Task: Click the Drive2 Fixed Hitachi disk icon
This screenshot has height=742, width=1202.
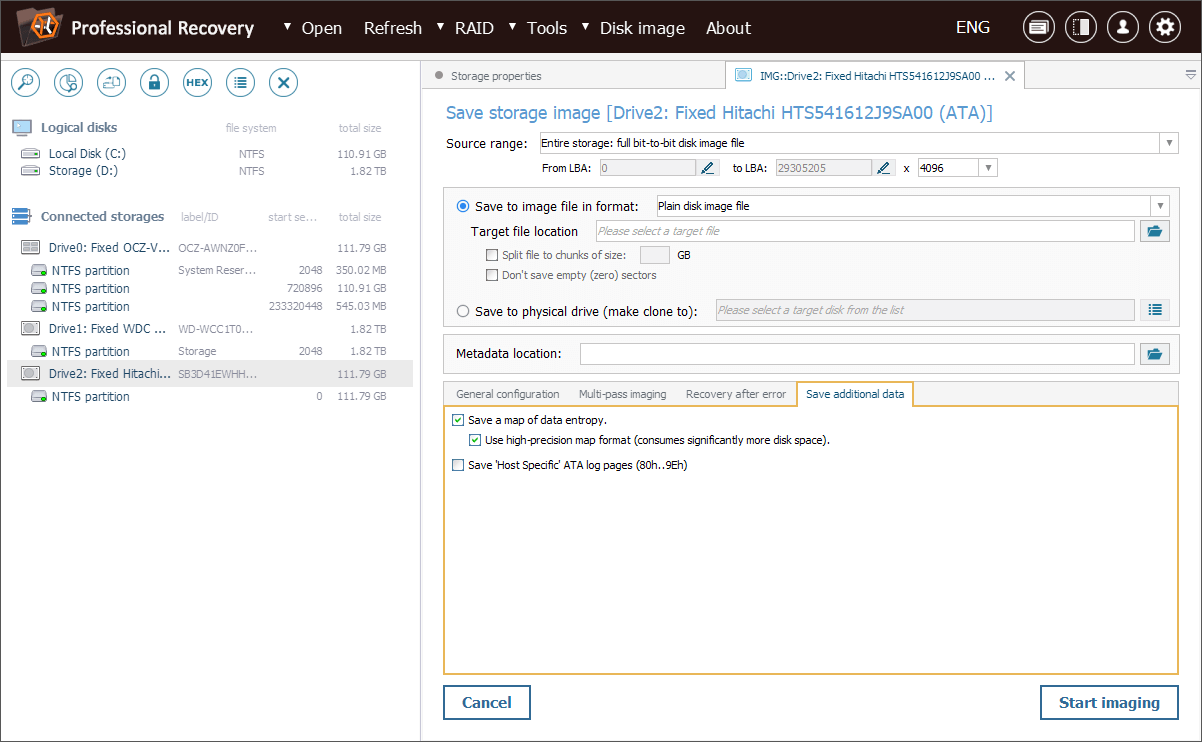Action: 32,374
